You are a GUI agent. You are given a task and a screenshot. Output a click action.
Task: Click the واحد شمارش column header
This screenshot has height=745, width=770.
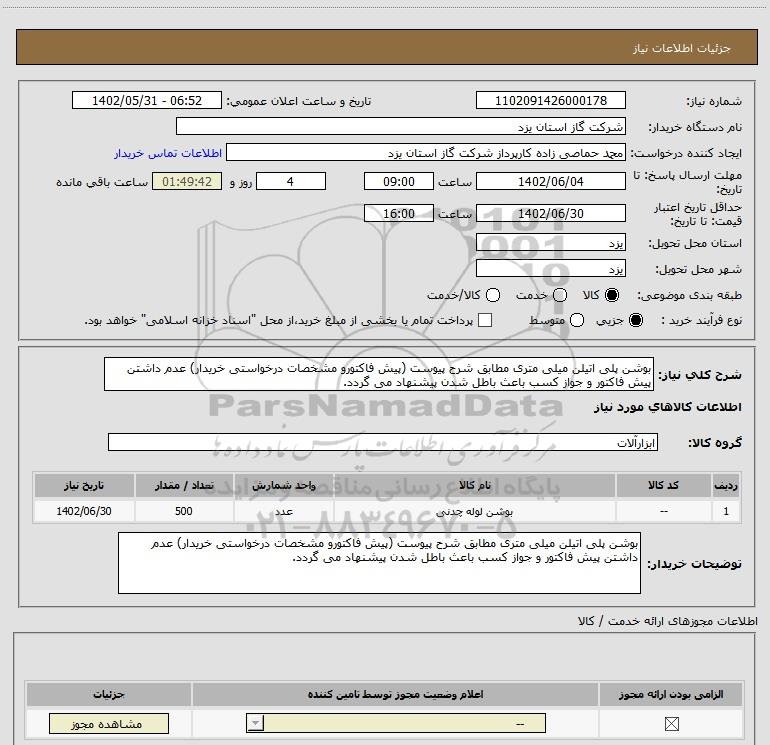(283, 485)
